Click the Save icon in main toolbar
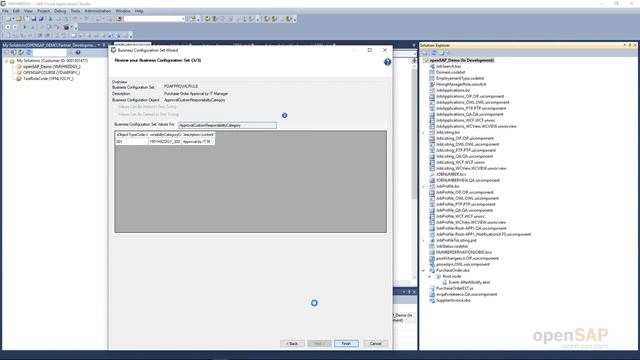640x360 pixels. click(x=34, y=19)
